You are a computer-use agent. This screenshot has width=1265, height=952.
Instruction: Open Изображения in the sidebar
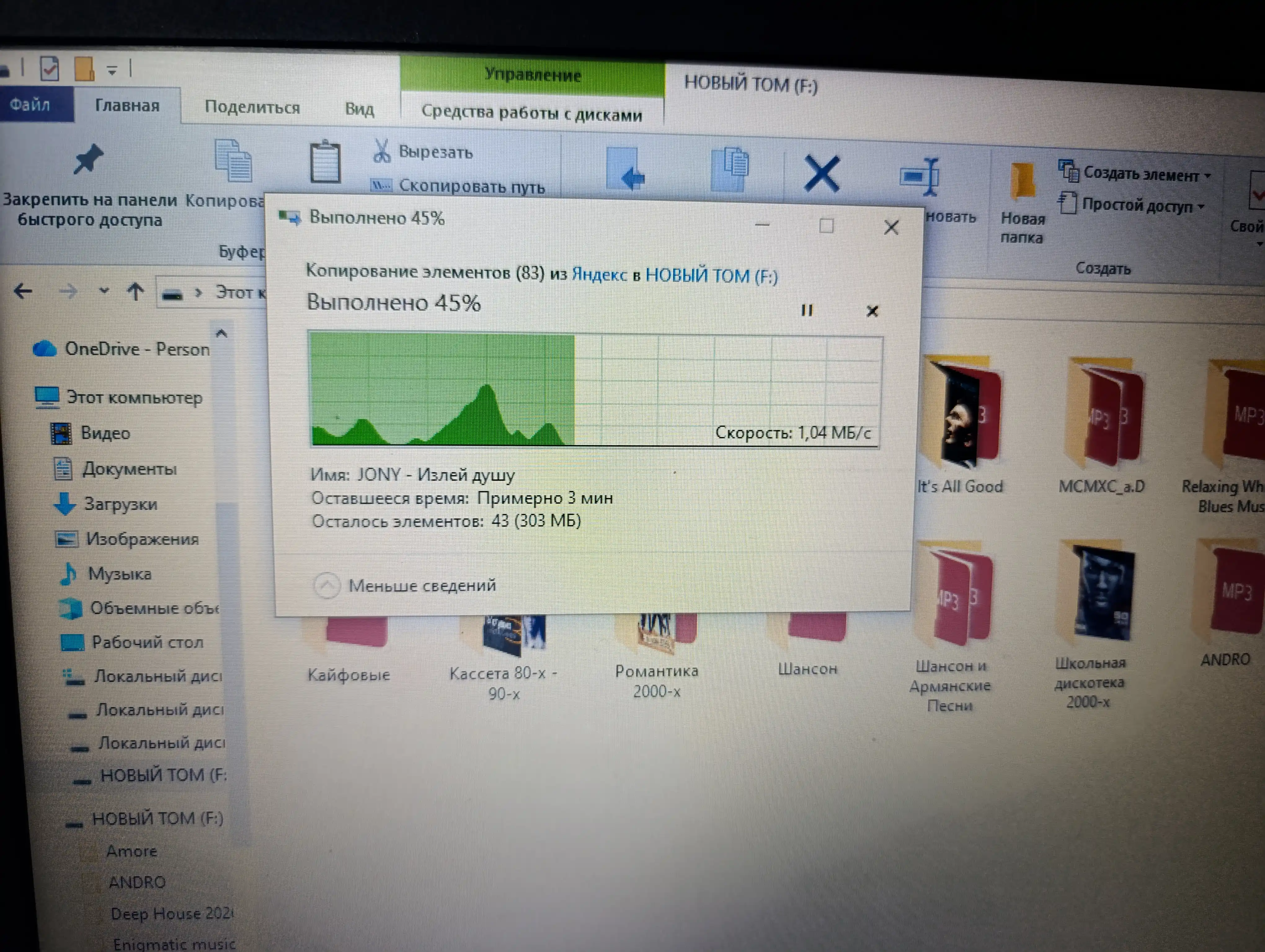[127, 539]
